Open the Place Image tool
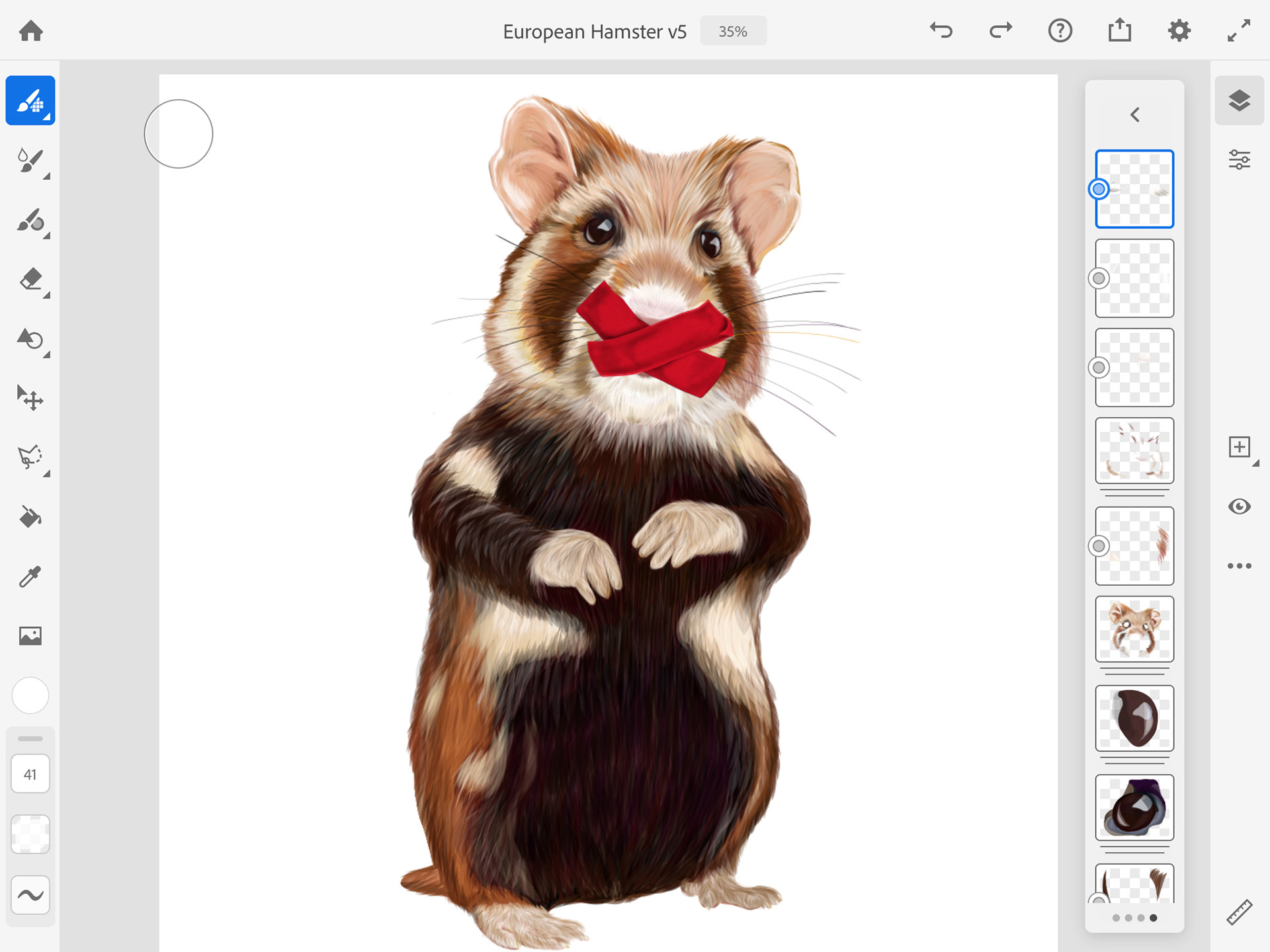Image resolution: width=1270 pixels, height=952 pixels. point(30,636)
